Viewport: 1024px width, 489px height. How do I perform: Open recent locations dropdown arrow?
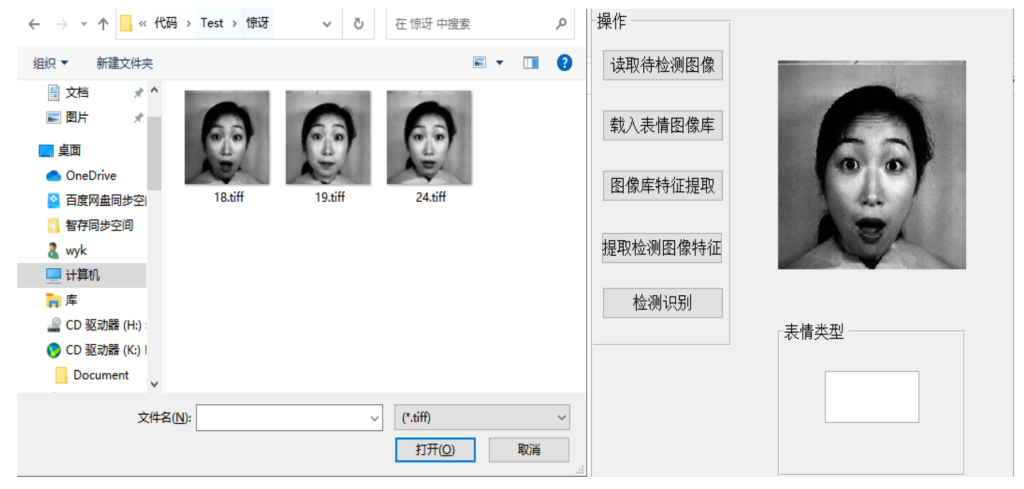click(84, 24)
